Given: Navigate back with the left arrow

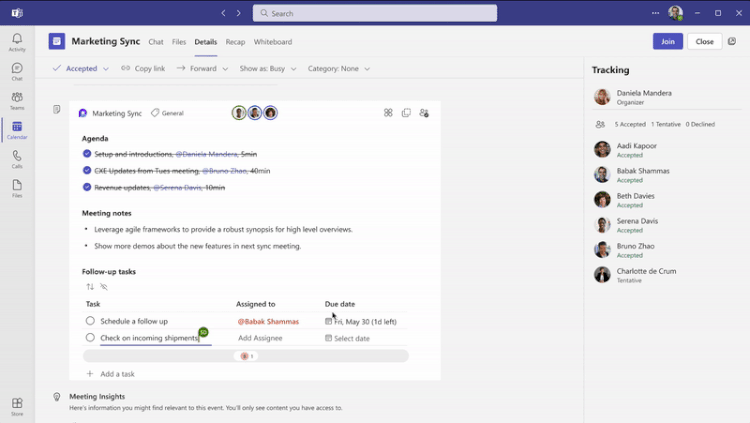Looking at the screenshot, I should (223, 13).
